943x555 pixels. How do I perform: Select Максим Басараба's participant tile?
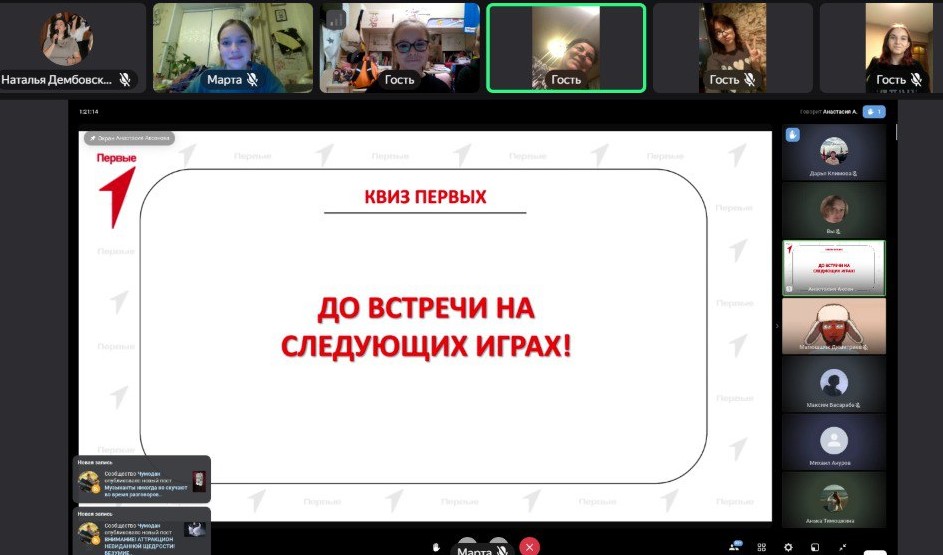point(833,384)
